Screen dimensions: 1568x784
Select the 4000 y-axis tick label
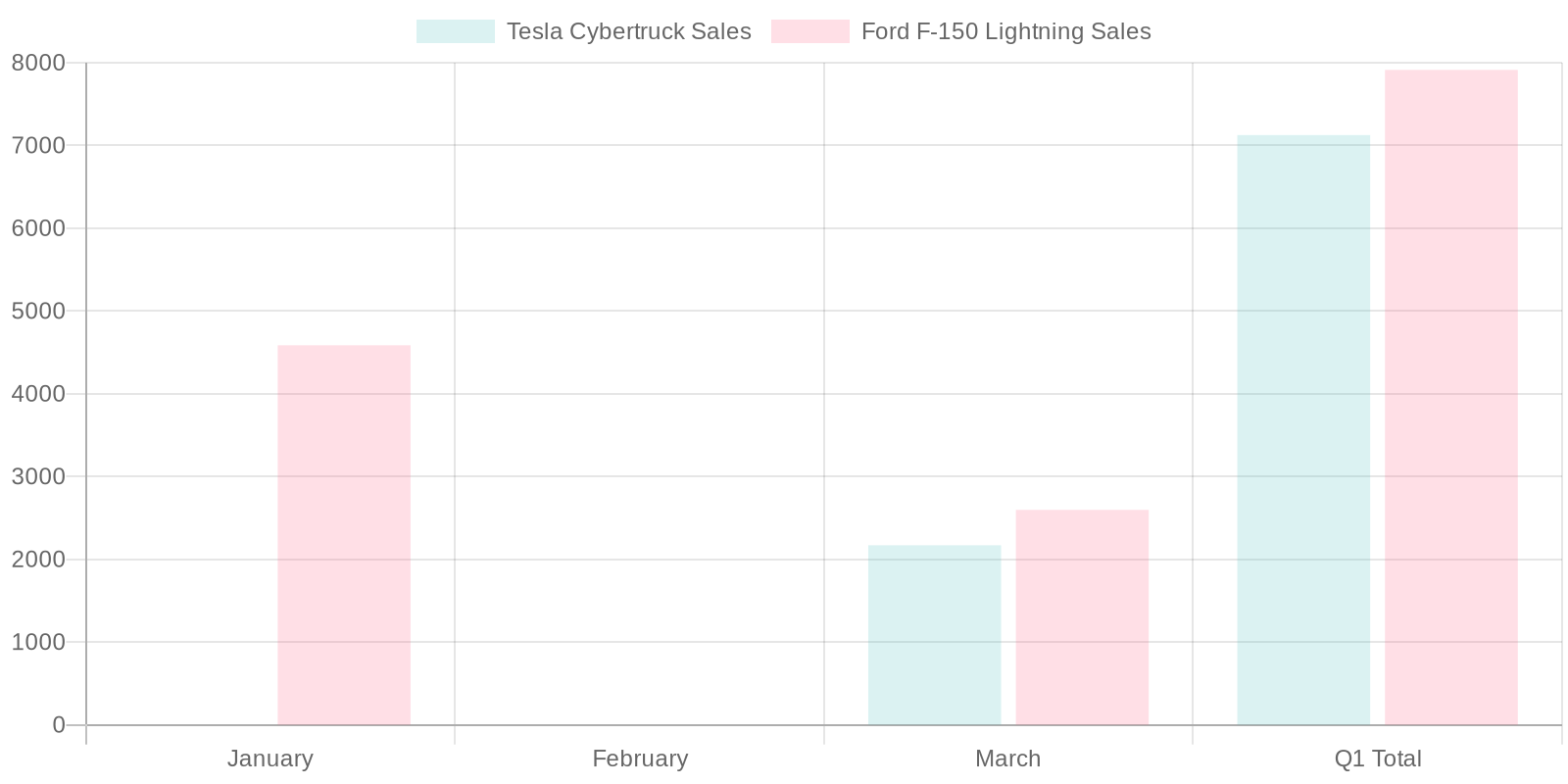[38, 394]
